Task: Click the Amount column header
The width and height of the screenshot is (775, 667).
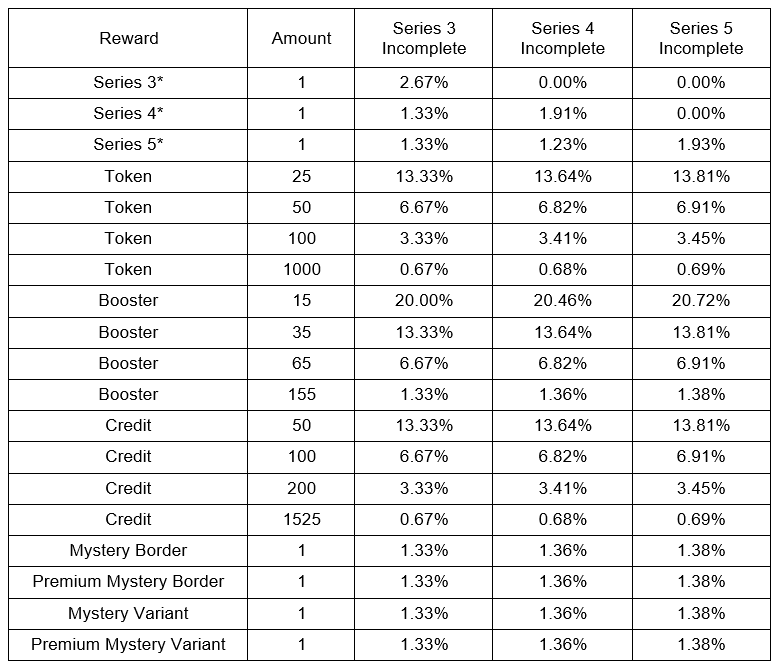Action: [301, 39]
